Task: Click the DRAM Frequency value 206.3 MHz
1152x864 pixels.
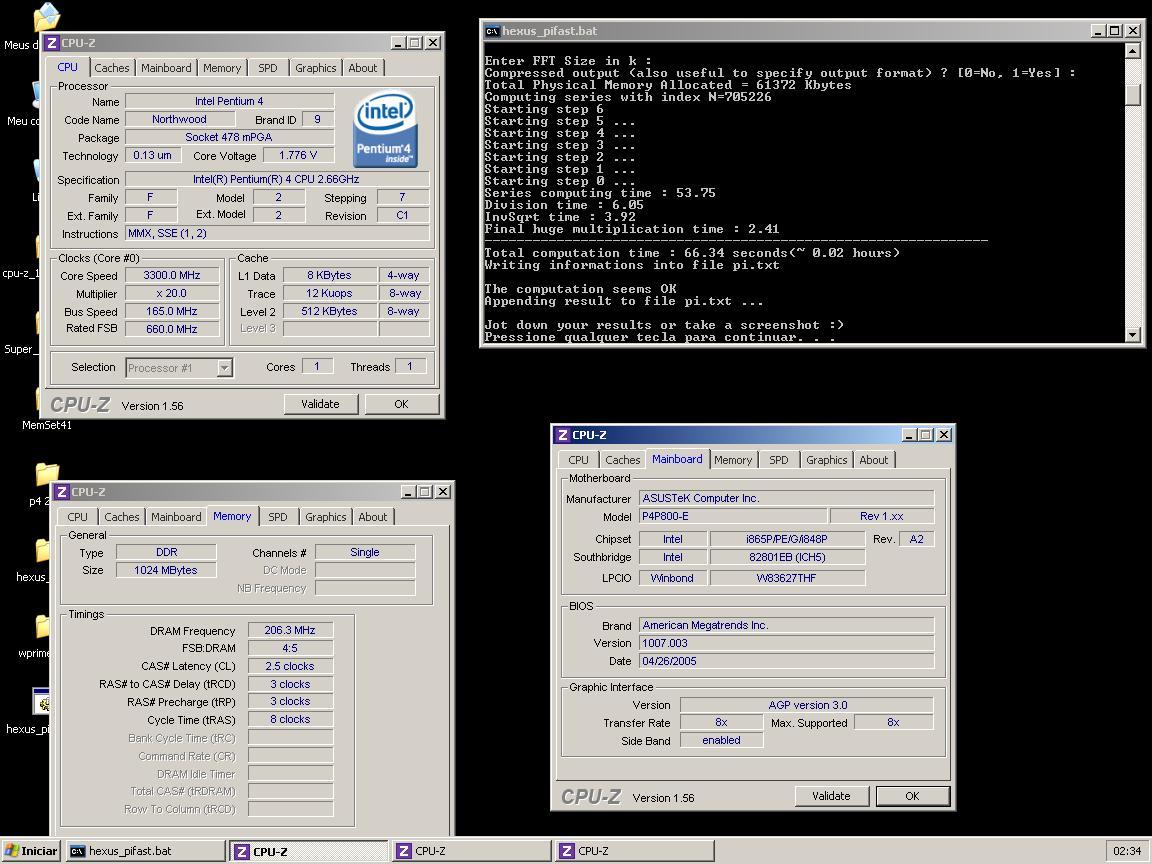Action: click(290, 630)
